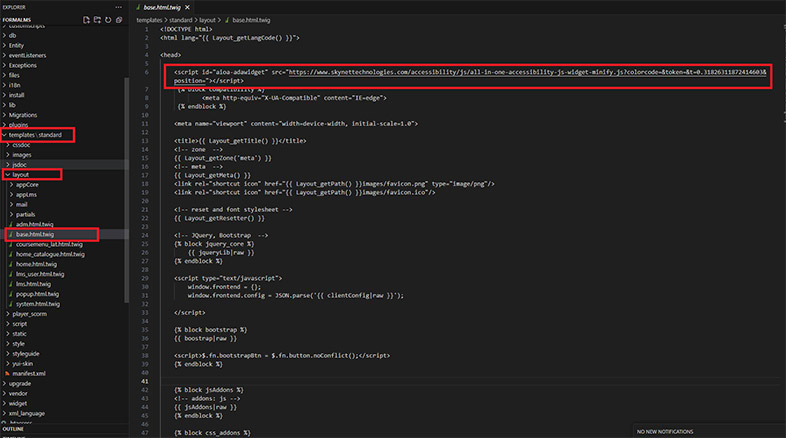Expand the i18n folder

[15, 85]
